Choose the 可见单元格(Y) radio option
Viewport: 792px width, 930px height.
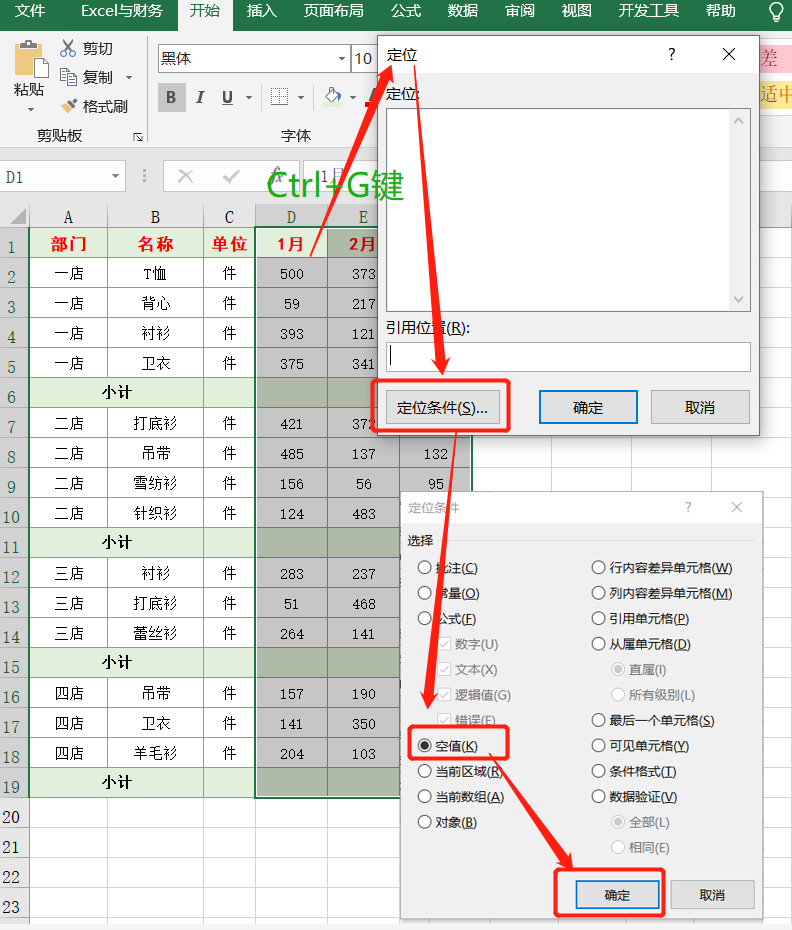click(x=599, y=746)
